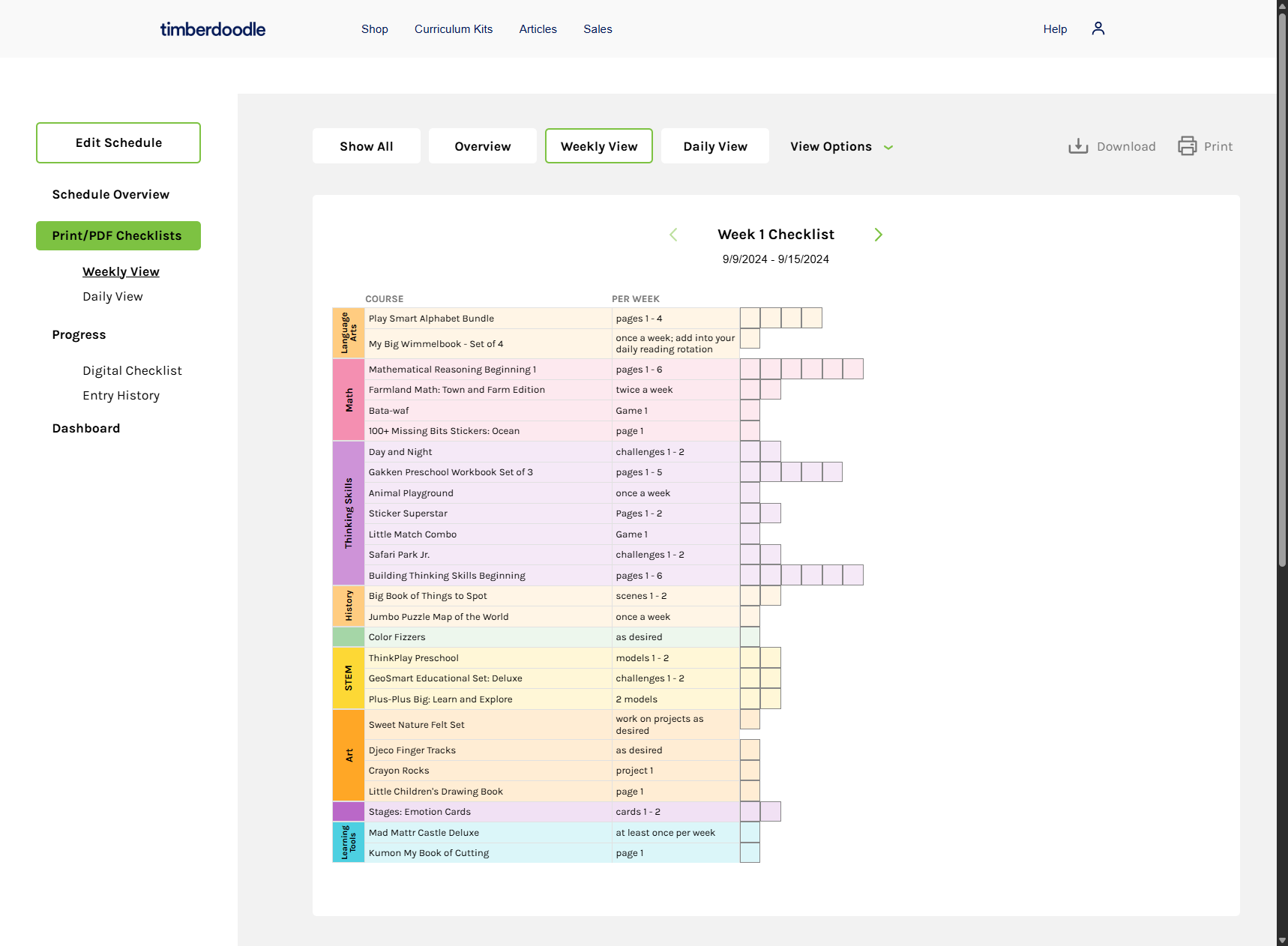
Task: Check the Crayon Rocks project 1 box
Action: pyautogui.click(x=750, y=771)
